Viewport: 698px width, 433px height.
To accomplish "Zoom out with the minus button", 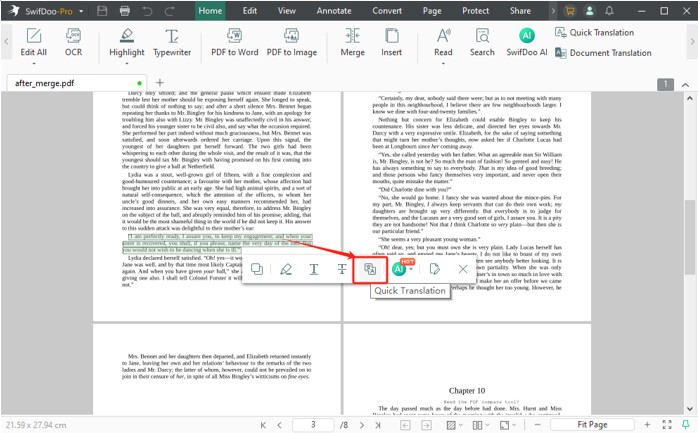I will 537,425.
